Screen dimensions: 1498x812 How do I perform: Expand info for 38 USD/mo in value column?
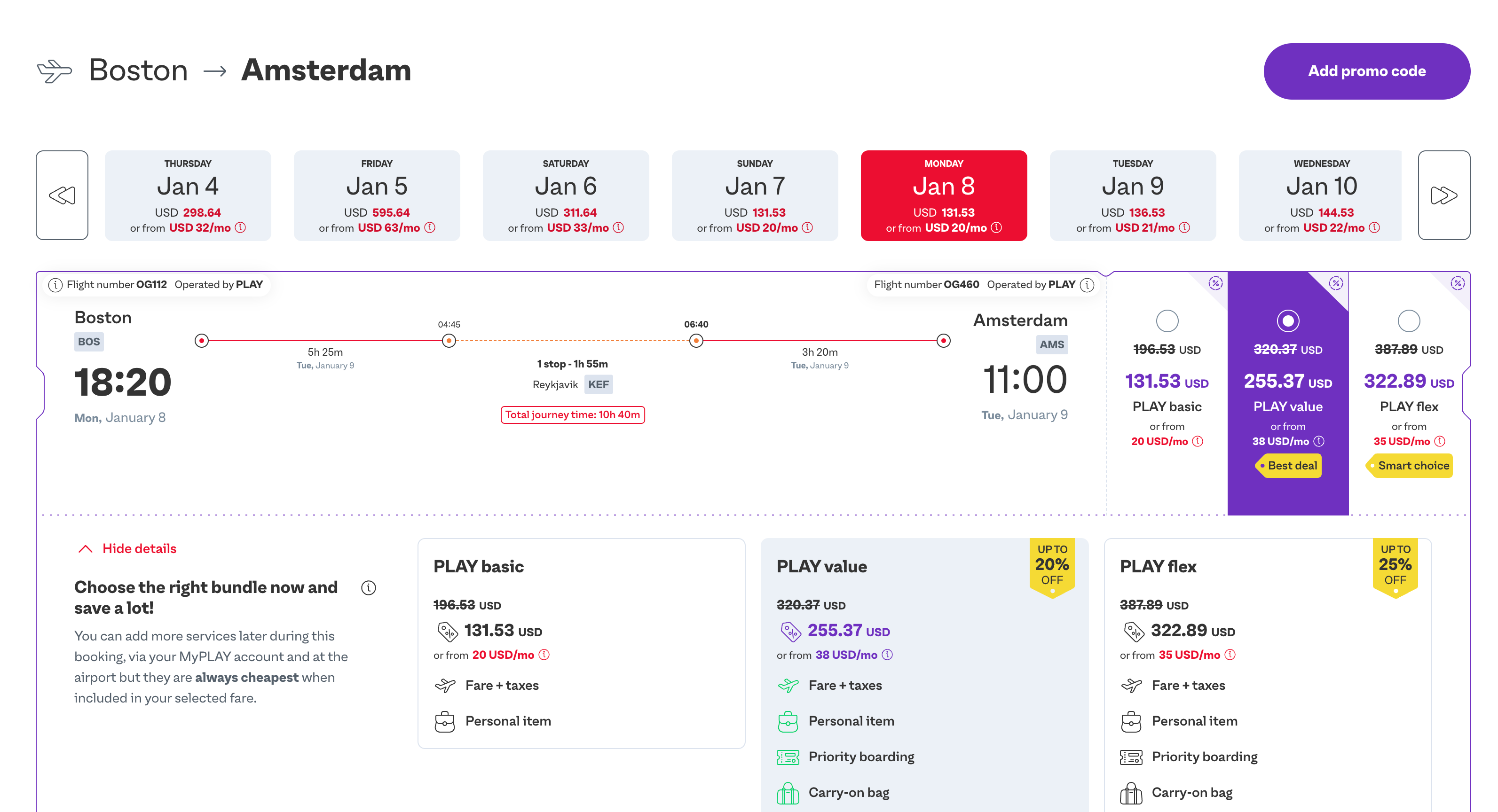coord(1319,442)
